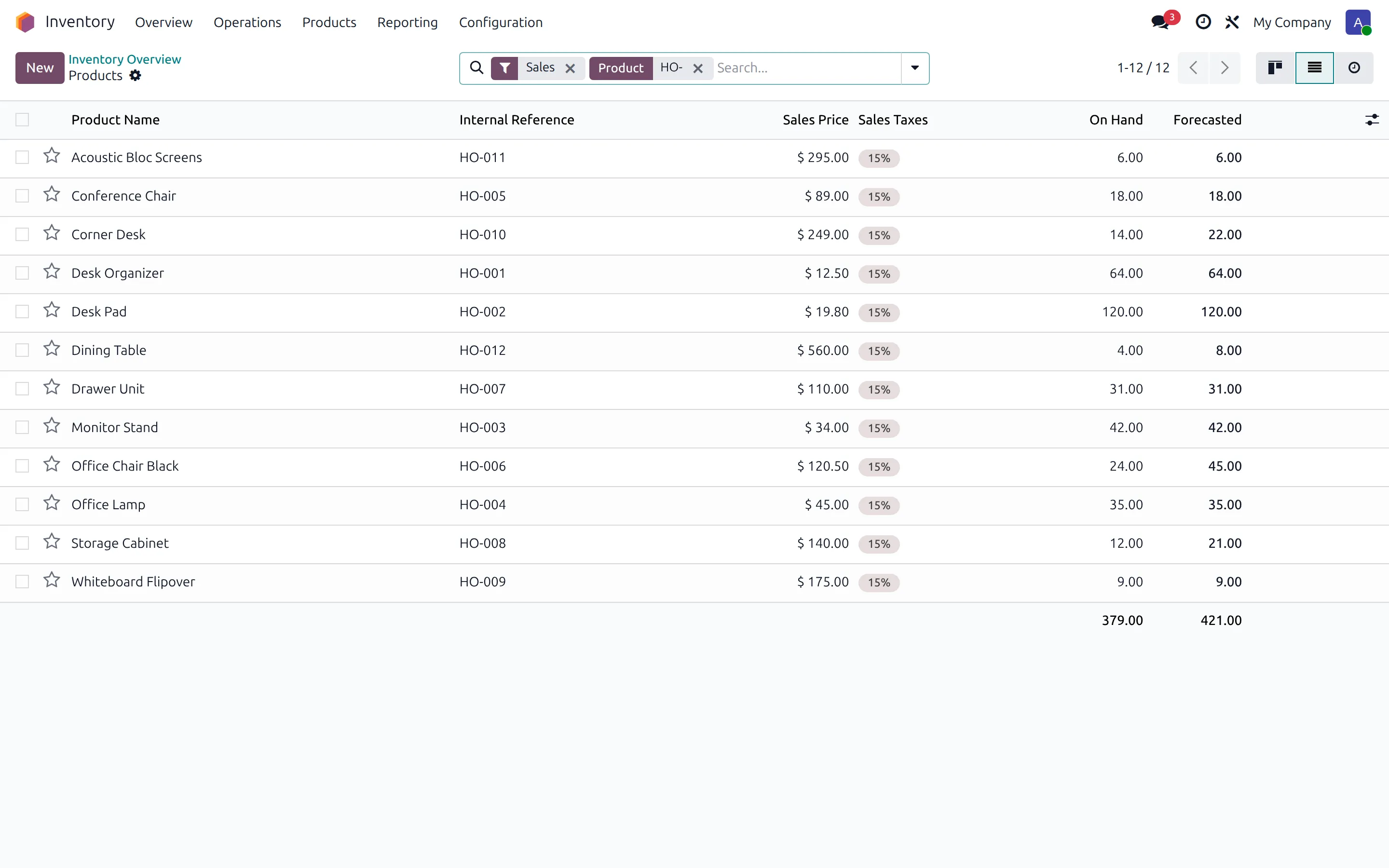The image size is (1389, 868).
Task: Favorite the Conference Chair product
Action: tap(52, 194)
